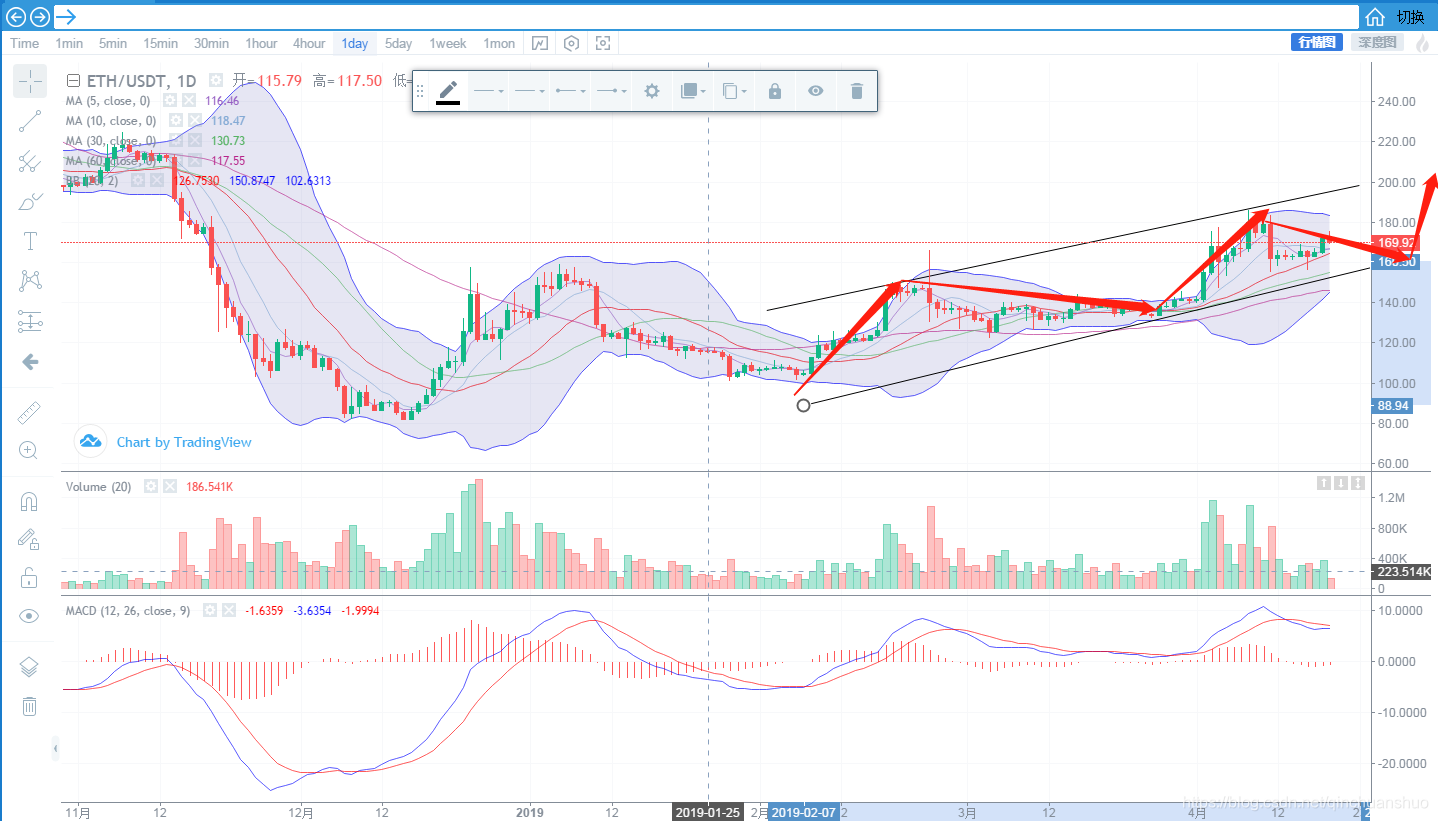Open MA (5, close, 0) settings gear
Image resolution: width=1438 pixels, height=821 pixels.
[170, 101]
